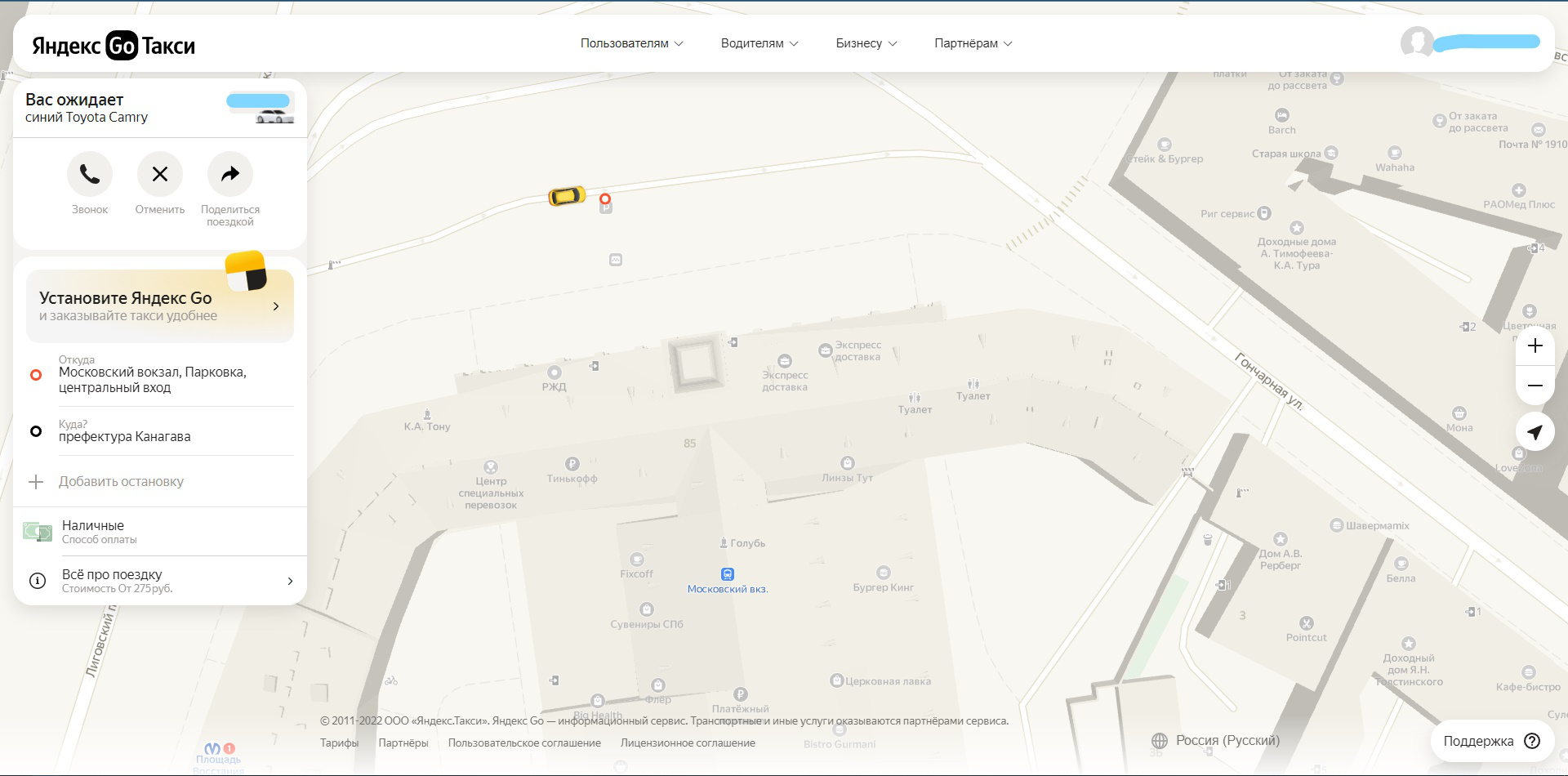Screen dimensions: 1568x776
Task: Share ride via Поделиться поездкой
Action: coord(230,174)
